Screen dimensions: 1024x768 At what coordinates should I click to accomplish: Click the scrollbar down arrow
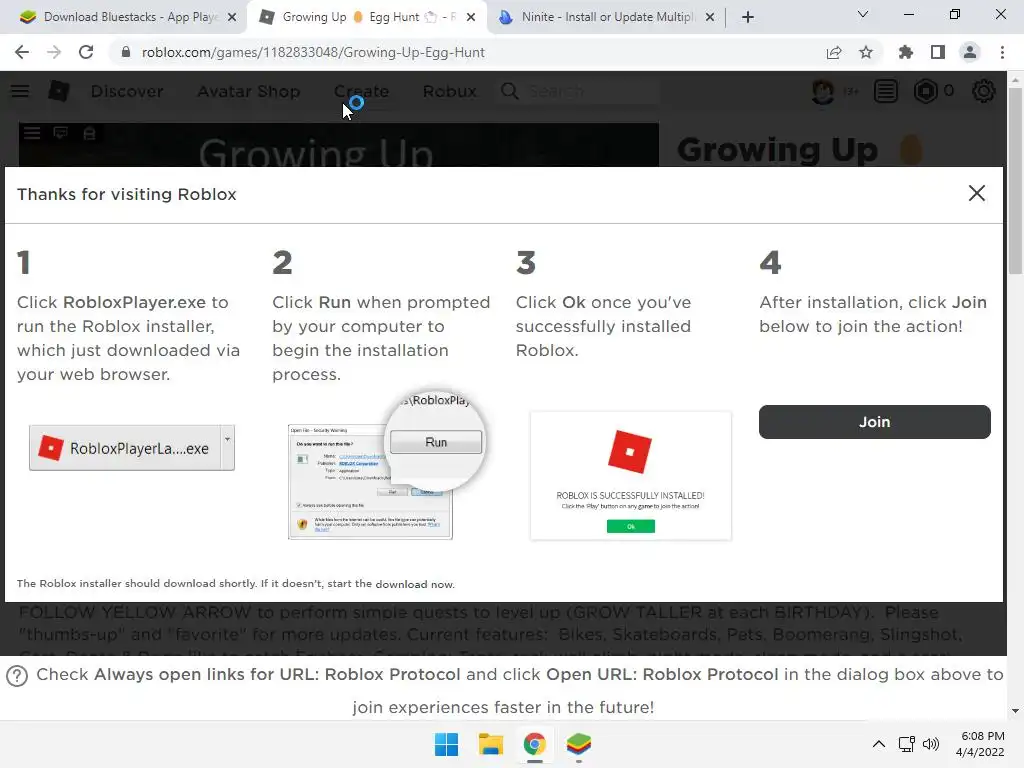(1015, 711)
